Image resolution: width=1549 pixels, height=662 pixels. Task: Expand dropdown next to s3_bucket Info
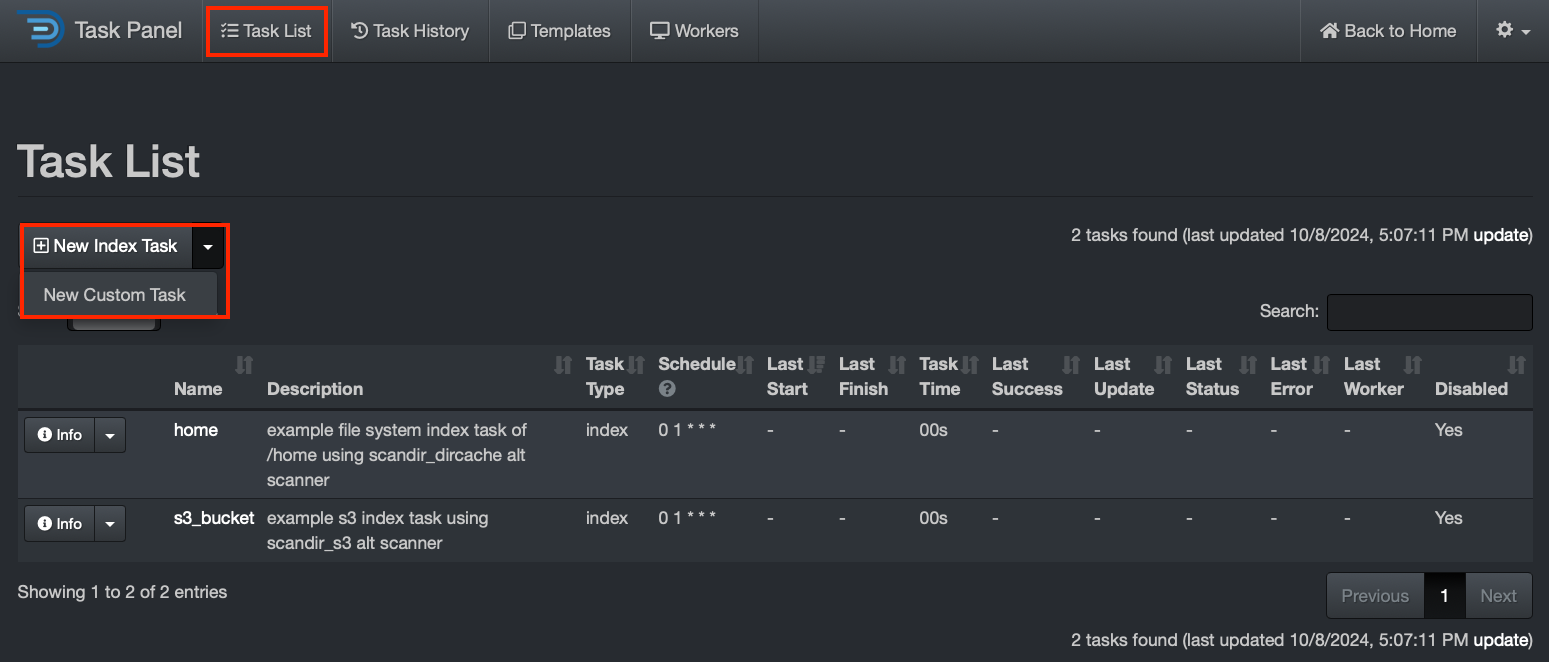(110, 524)
